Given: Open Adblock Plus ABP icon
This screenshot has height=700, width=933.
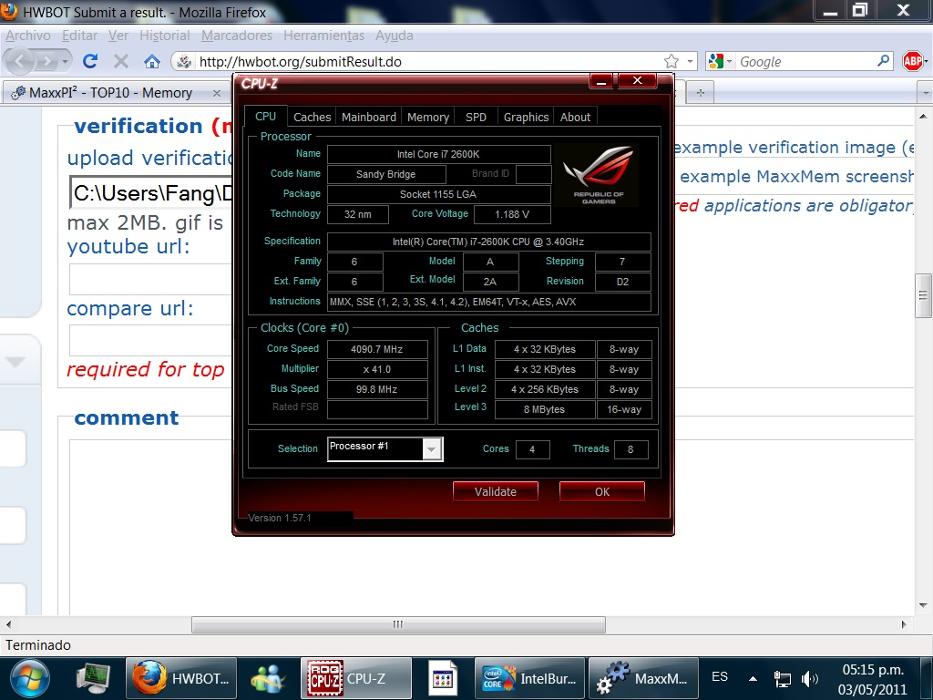Looking at the screenshot, I should coord(912,61).
